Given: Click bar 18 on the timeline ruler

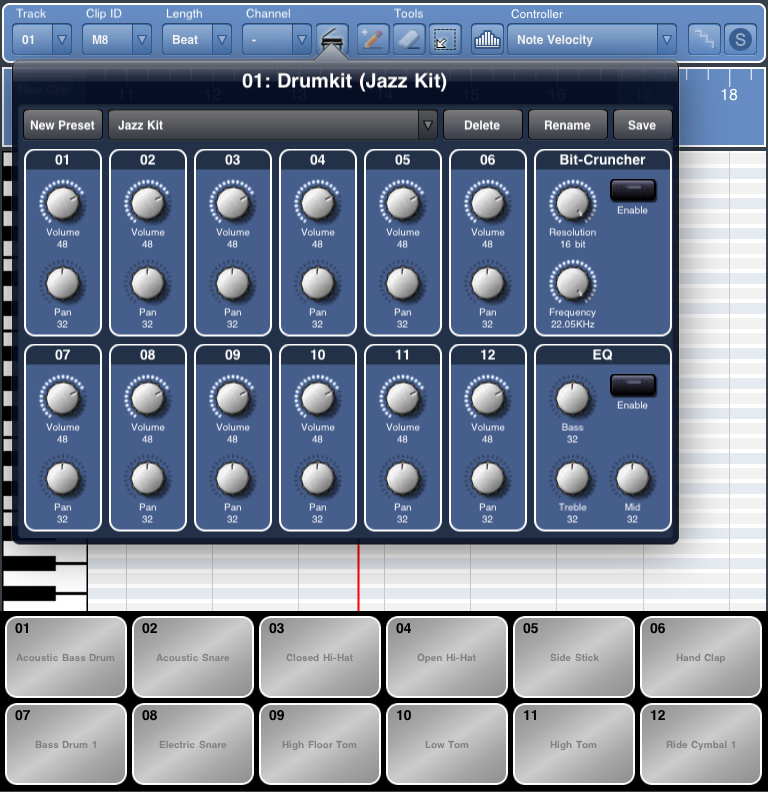Looking at the screenshot, I should pyautogui.click(x=729, y=94).
